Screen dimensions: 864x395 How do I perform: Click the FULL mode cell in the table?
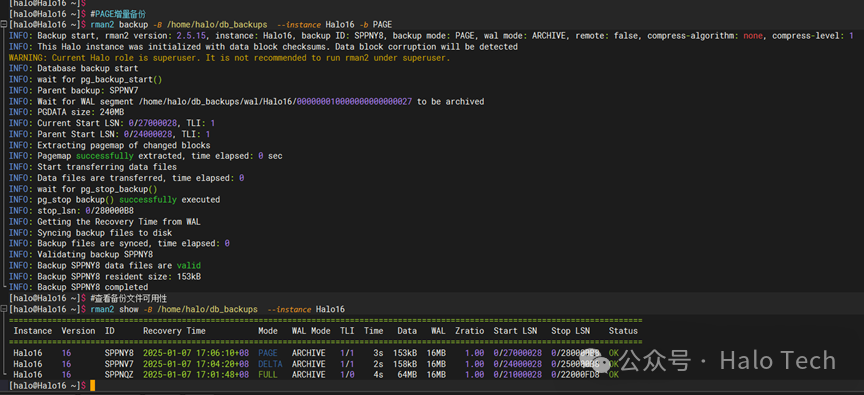tap(268, 375)
